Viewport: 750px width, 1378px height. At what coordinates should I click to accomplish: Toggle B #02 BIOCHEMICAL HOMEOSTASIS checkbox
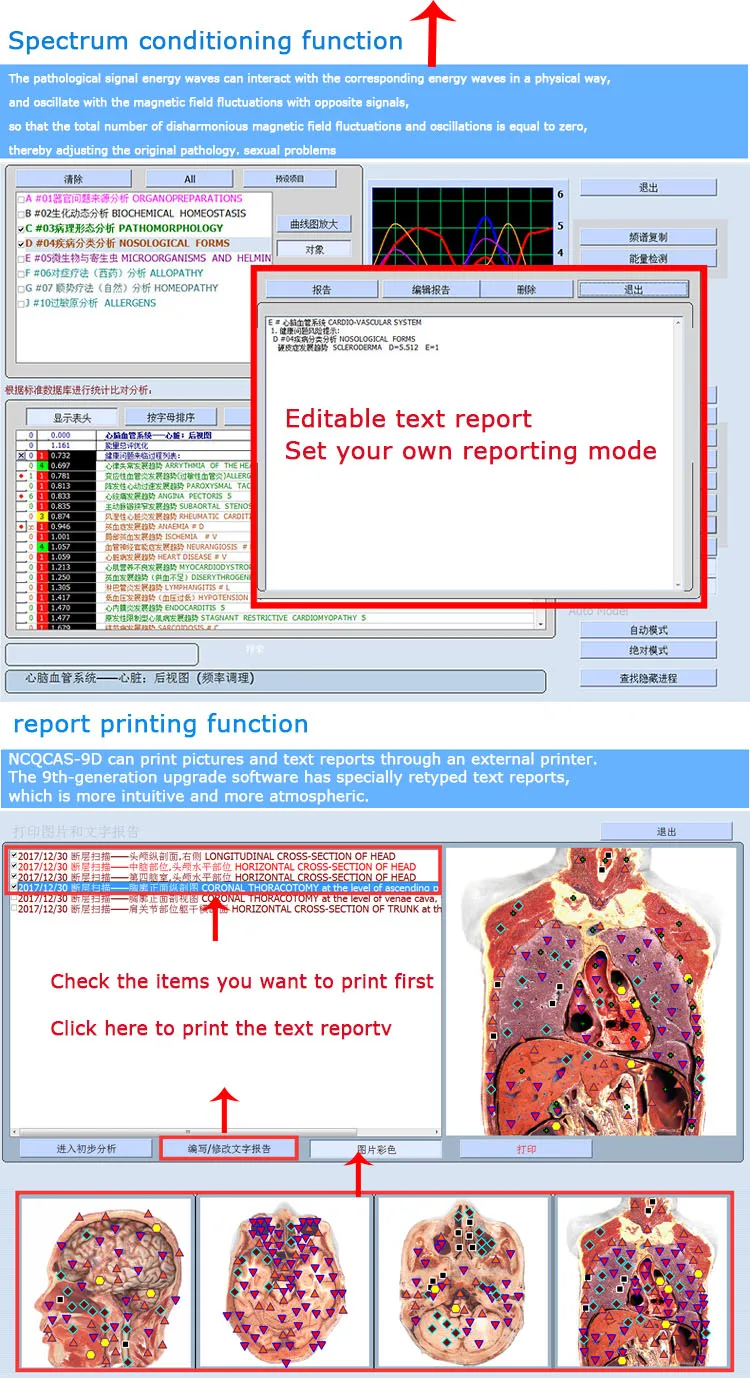21,213
